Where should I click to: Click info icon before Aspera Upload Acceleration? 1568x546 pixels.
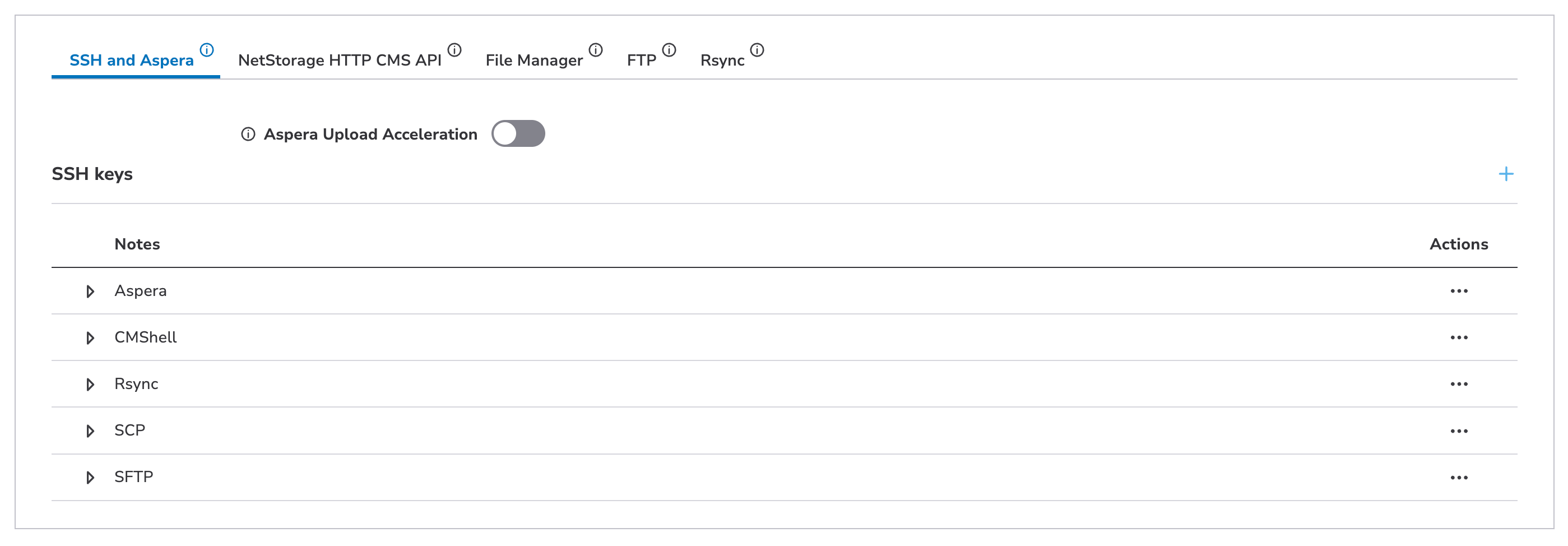click(x=248, y=134)
